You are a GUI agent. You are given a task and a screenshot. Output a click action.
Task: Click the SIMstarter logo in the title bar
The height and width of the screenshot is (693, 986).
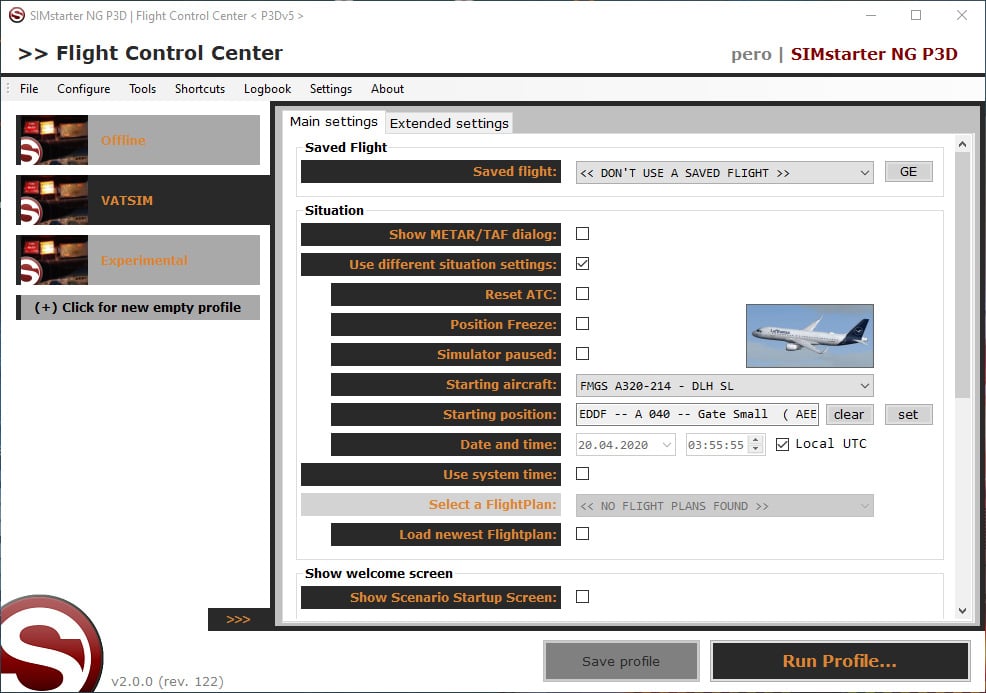tap(16, 16)
